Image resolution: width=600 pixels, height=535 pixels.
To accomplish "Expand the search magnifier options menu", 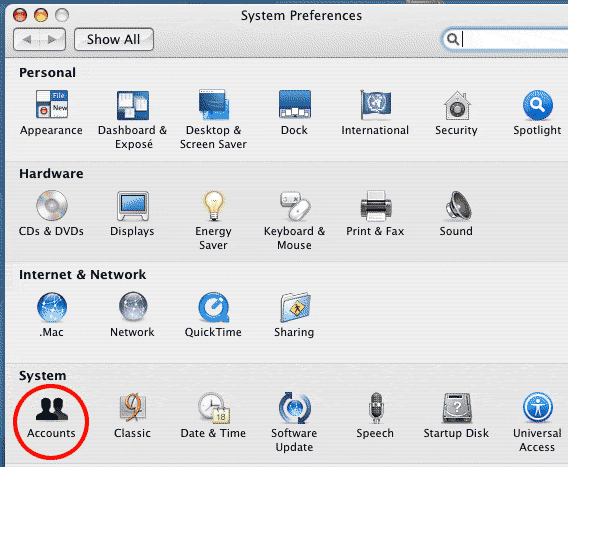I will pyautogui.click(x=453, y=40).
